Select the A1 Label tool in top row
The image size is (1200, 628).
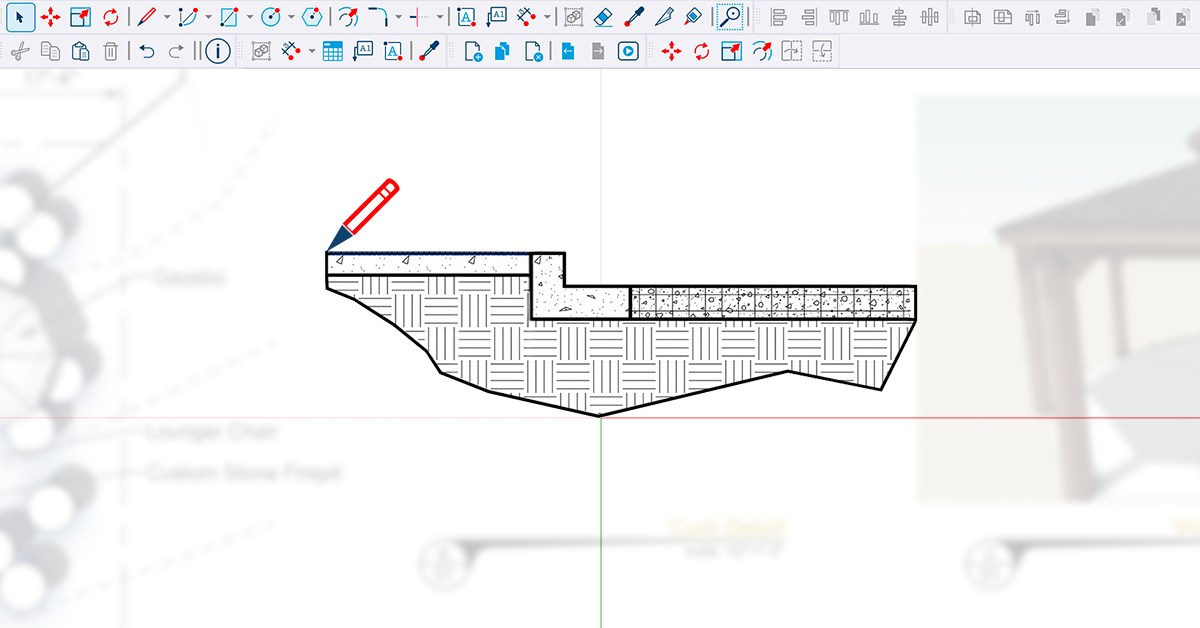click(497, 17)
